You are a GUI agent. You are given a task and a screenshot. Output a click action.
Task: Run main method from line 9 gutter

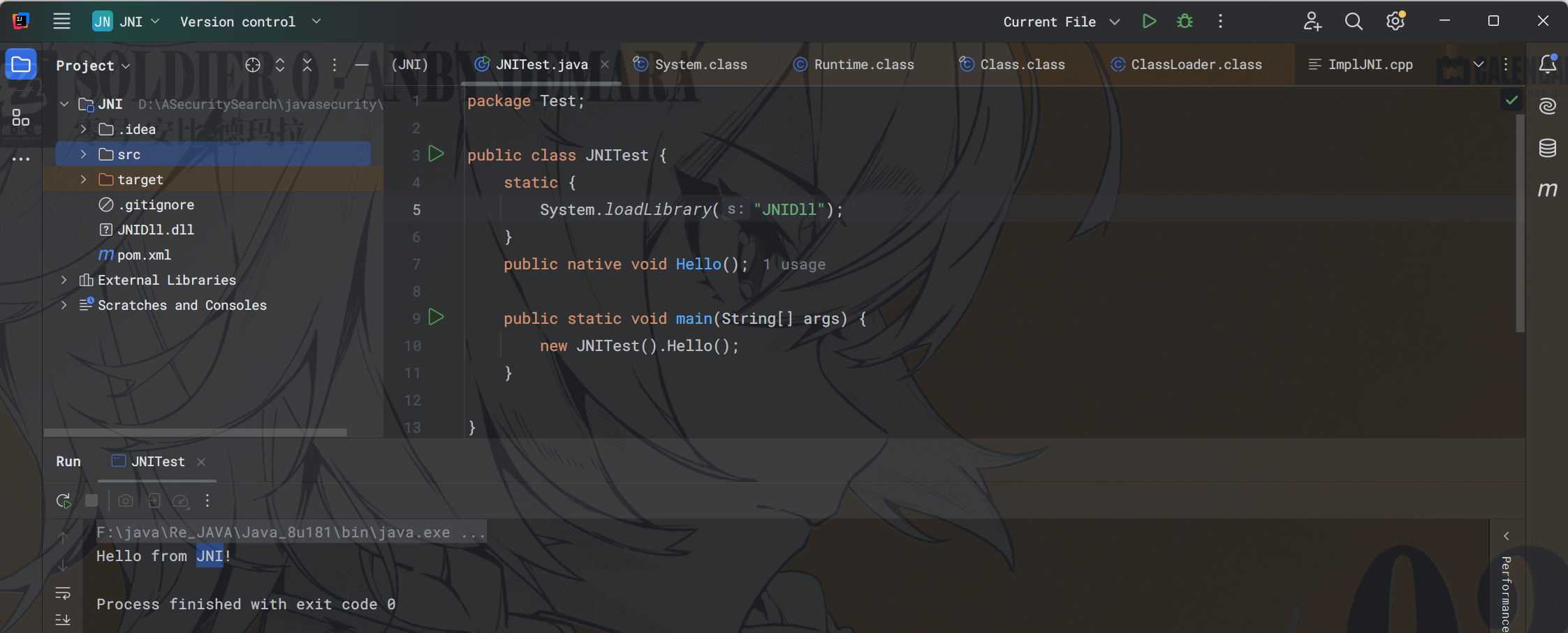click(x=437, y=317)
